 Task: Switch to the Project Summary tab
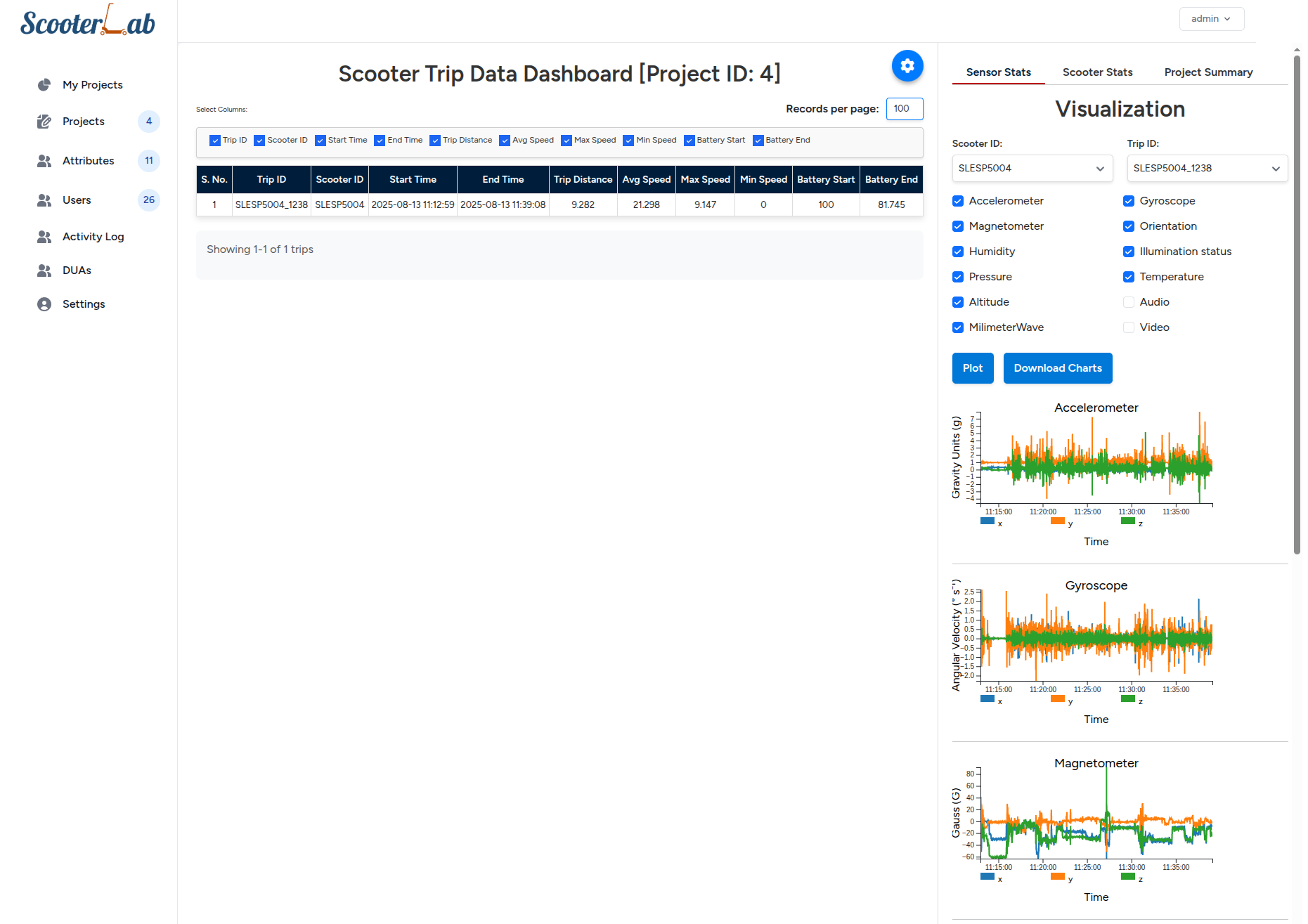pos(1208,72)
